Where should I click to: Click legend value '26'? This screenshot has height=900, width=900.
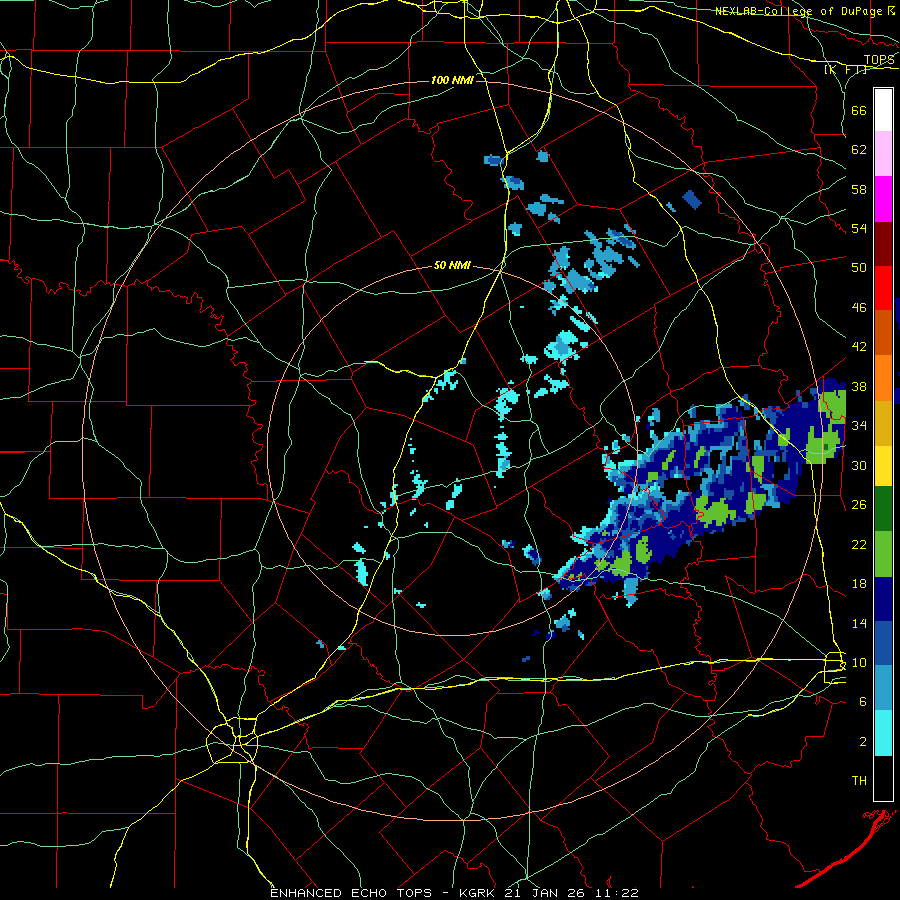pyautogui.click(x=859, y=505)
